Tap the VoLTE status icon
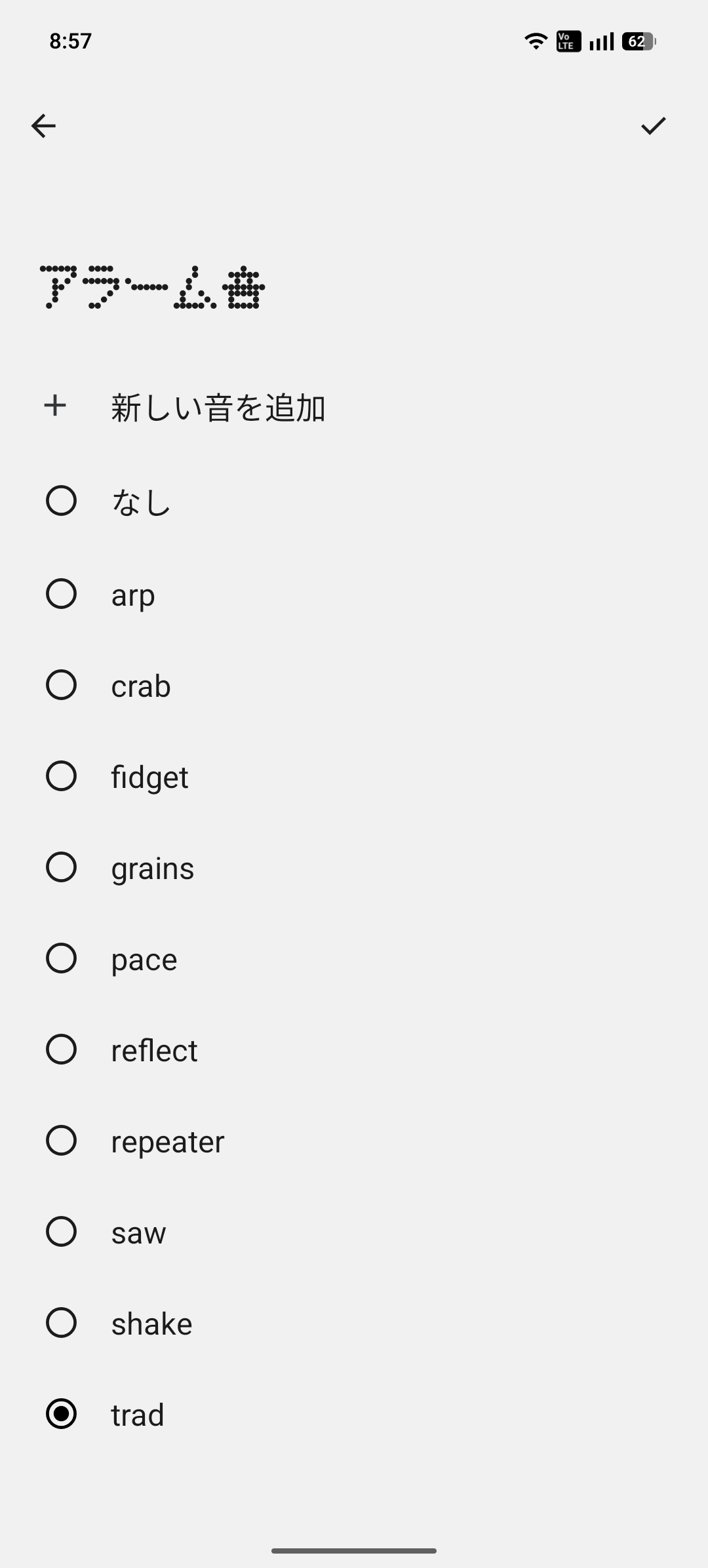The image size is (708, 1568). (x=568, y=42)
